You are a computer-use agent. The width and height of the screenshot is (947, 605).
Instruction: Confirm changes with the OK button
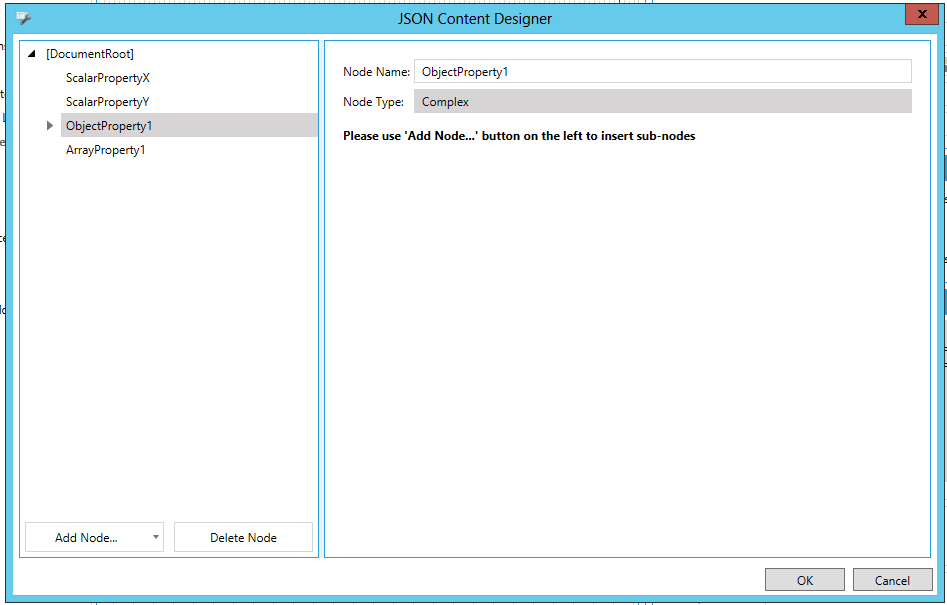click(x=805, y=580)
